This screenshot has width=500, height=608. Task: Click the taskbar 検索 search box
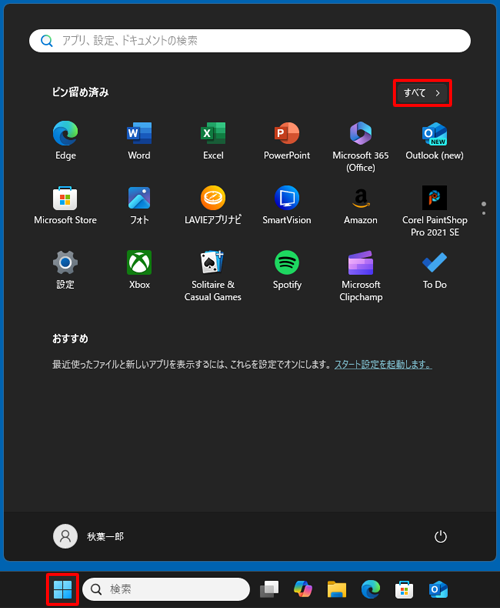pos(166,589)
